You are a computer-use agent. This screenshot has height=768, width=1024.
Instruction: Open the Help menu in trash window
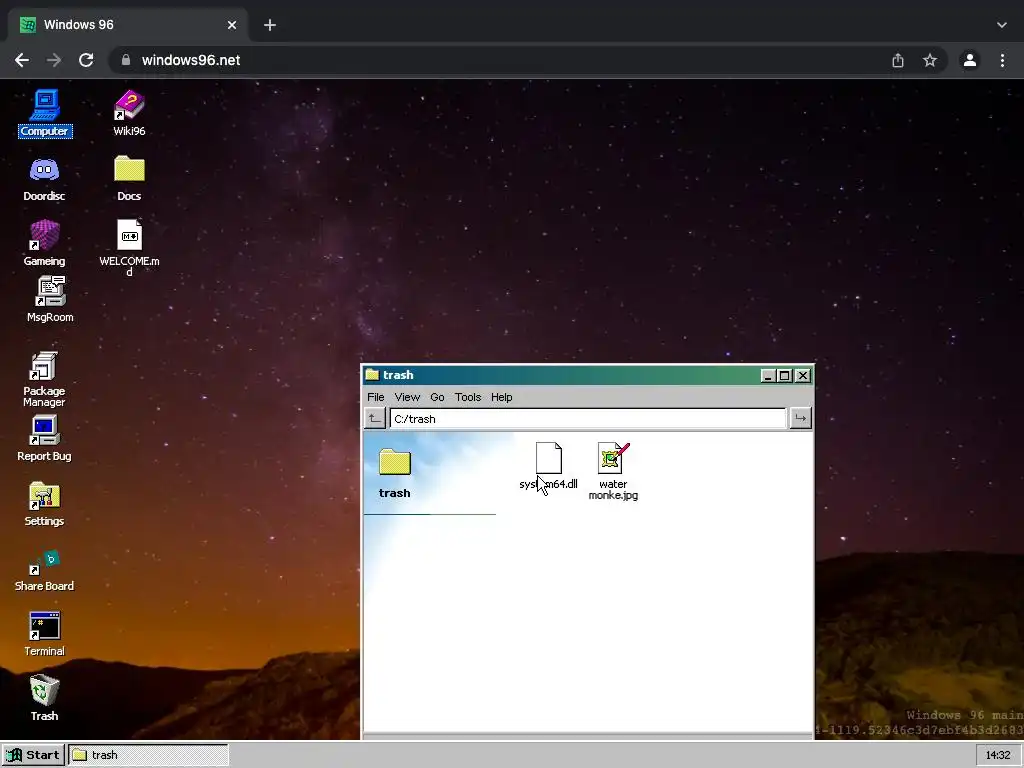coord(502,397)
